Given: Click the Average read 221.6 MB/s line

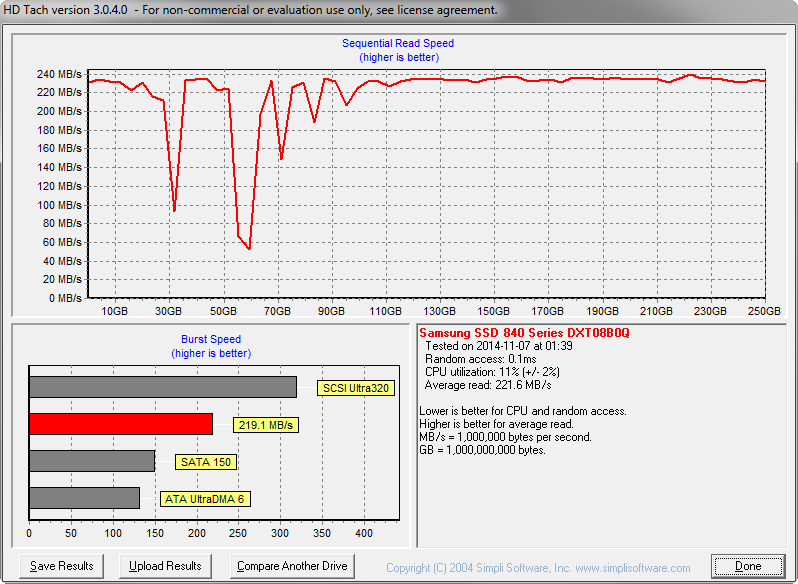Looking at the screenshot, I should pos(488,385).
